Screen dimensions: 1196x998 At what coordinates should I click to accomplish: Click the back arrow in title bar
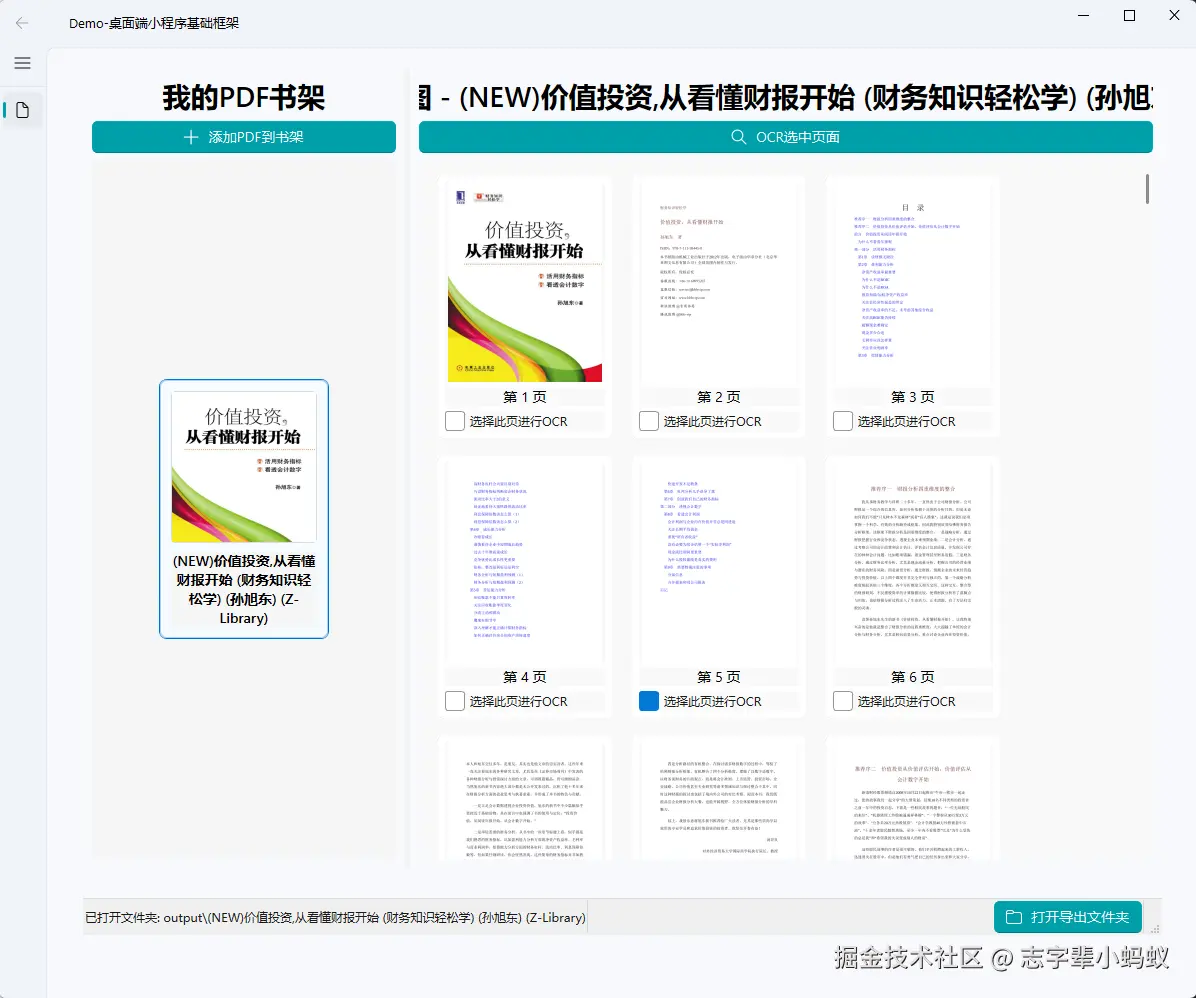pos(22,23)
